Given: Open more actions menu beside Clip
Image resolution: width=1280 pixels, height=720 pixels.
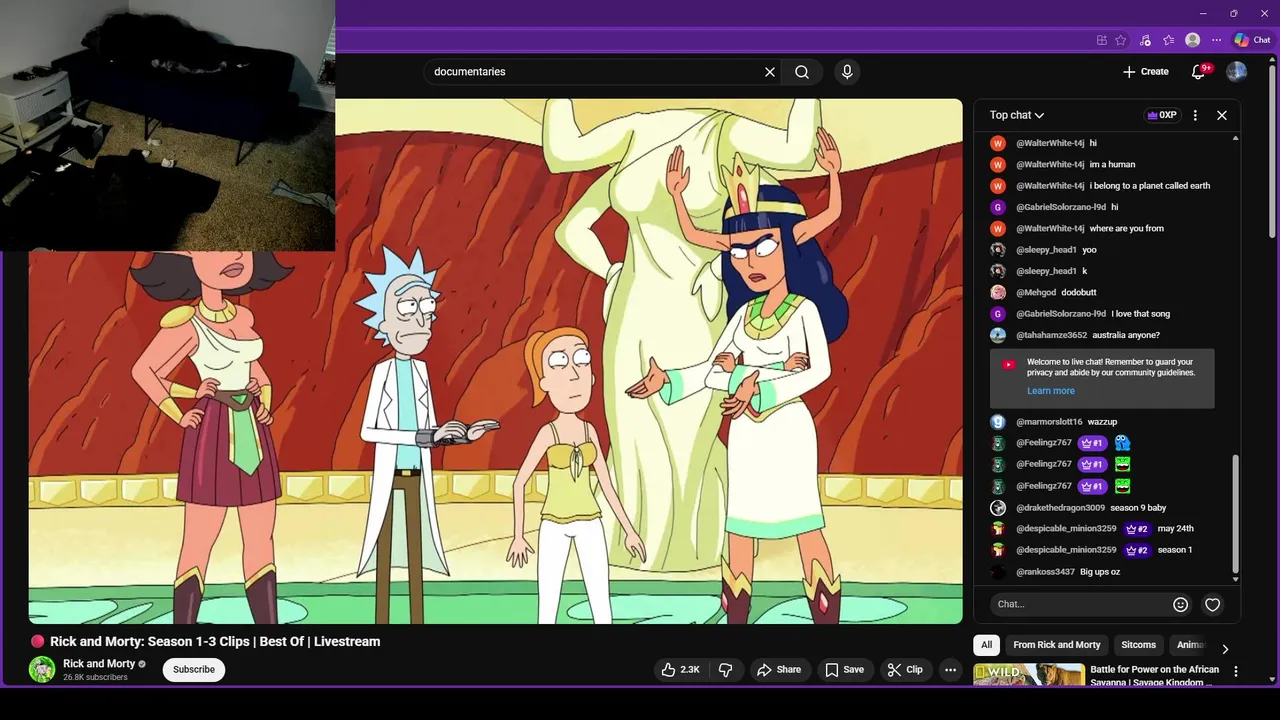Looking at the screenshot, I should (951, 670).
